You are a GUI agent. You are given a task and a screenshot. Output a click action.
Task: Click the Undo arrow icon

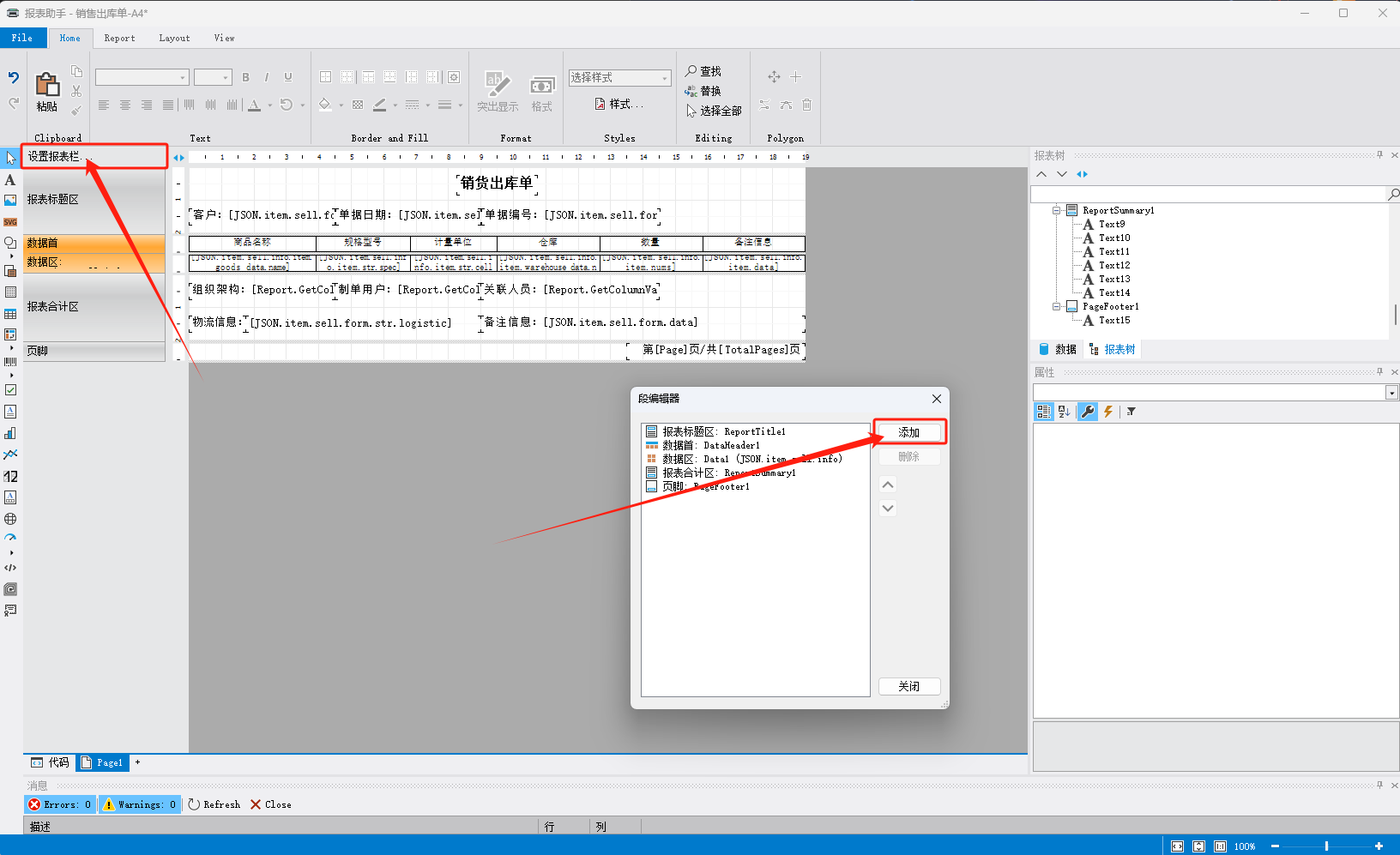coord(14,78)
